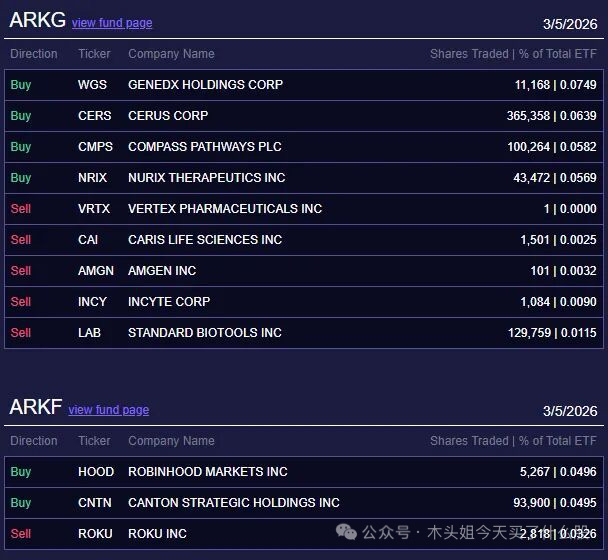608x560 pixels.
Task: Click ARKF Shares Traded column header
Action: (x=513, y=441)
